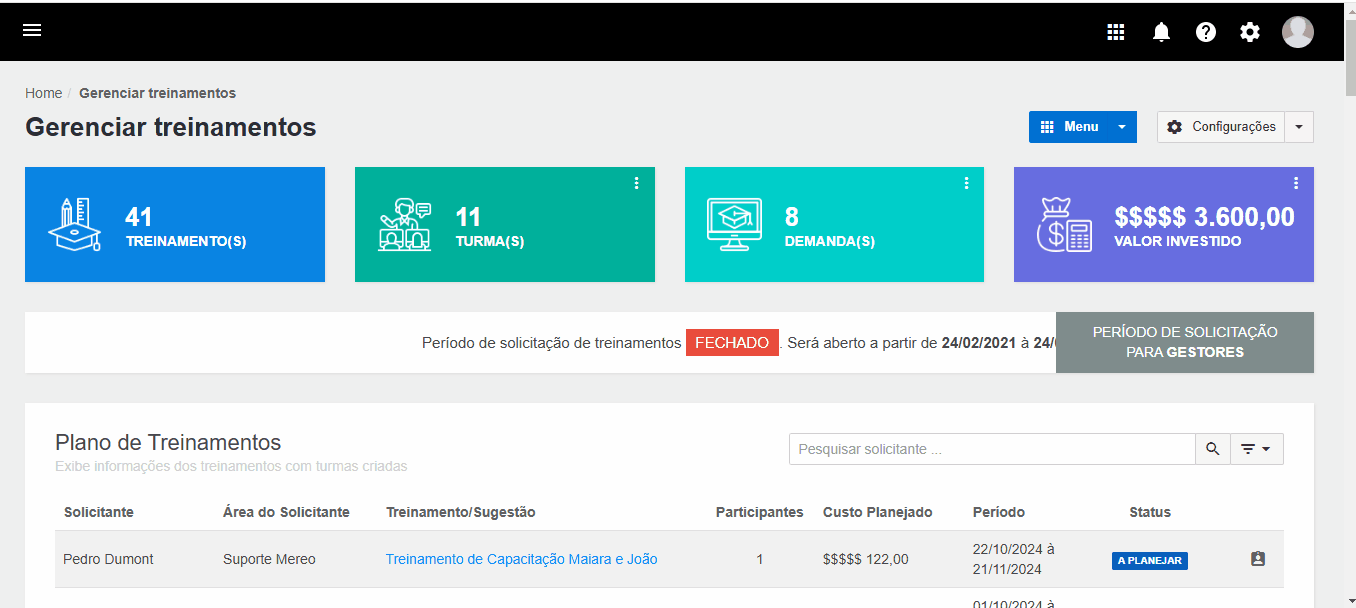1356x608 pixels.
Task: Click the Configurações button
Action: tap(1222, 127)
